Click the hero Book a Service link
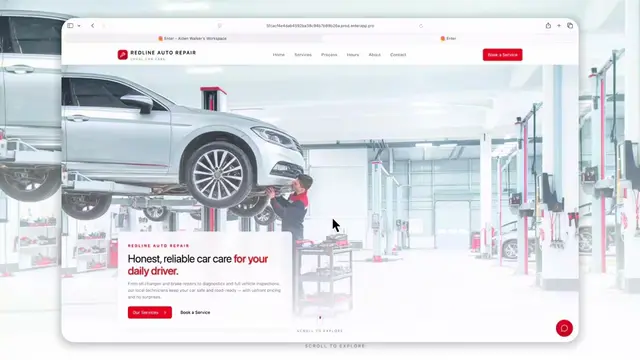 (195, 312)
